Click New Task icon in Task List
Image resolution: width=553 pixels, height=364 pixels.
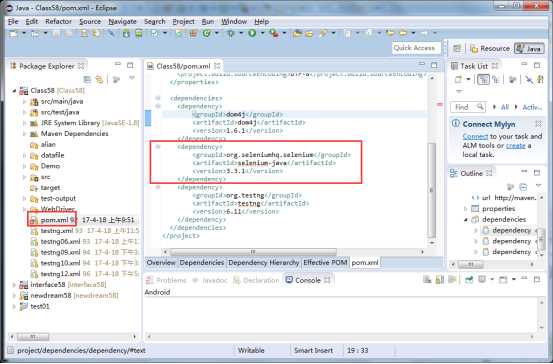[458, 80]
